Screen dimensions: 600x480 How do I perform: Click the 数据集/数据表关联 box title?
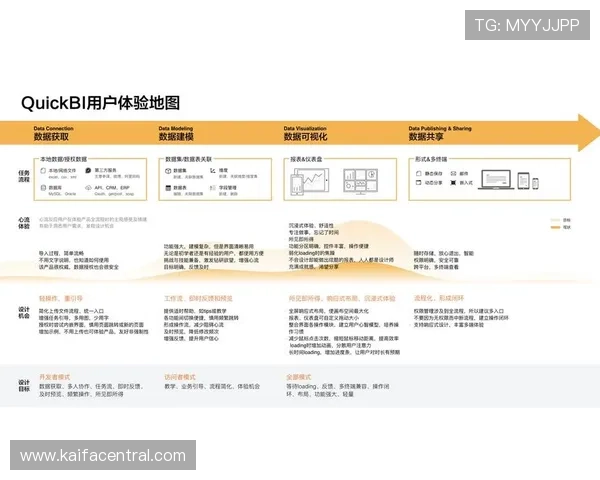pyautogui.click(x=189, y=159)
